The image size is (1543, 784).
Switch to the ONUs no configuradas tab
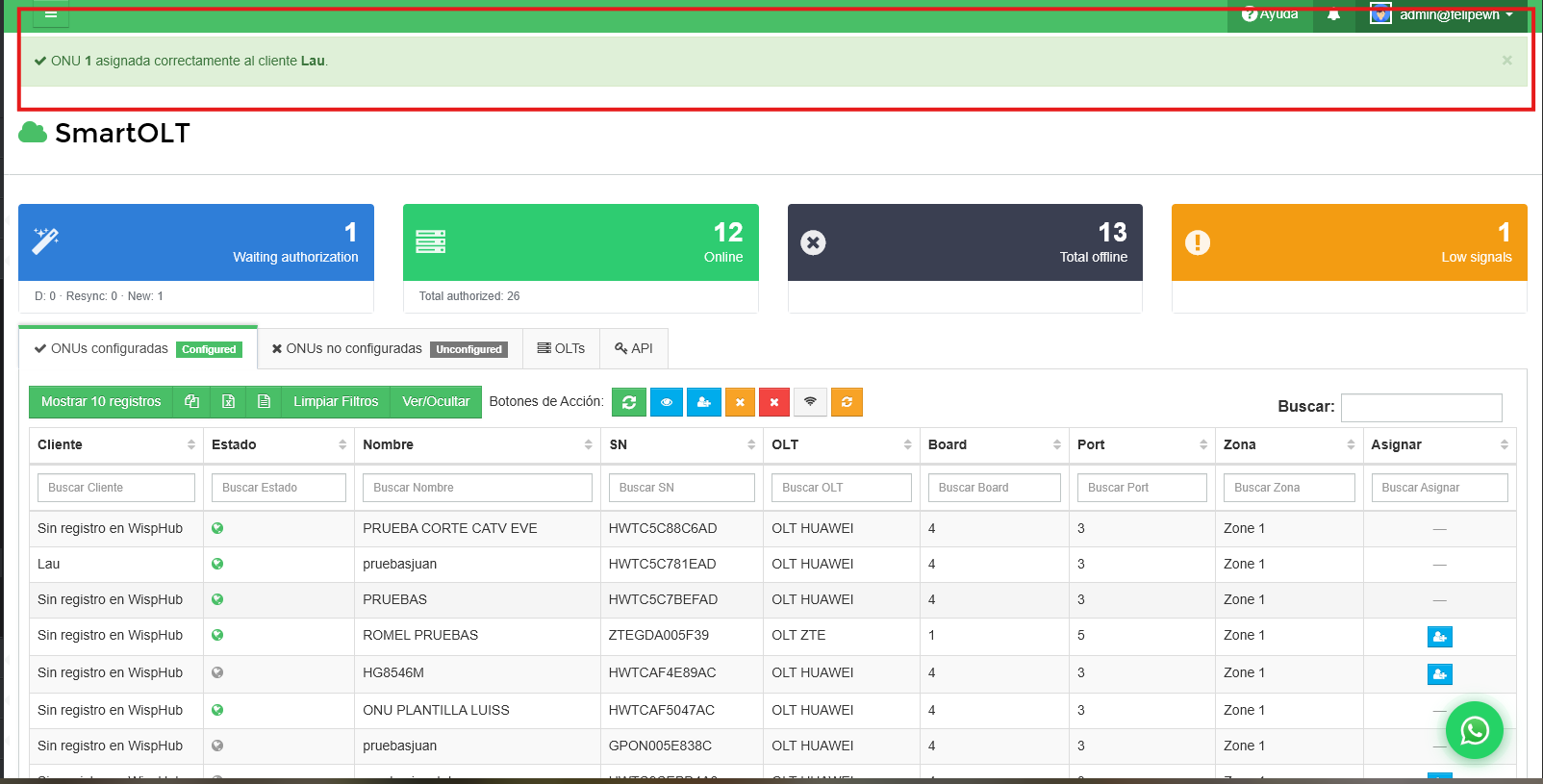tap(390, 348)
